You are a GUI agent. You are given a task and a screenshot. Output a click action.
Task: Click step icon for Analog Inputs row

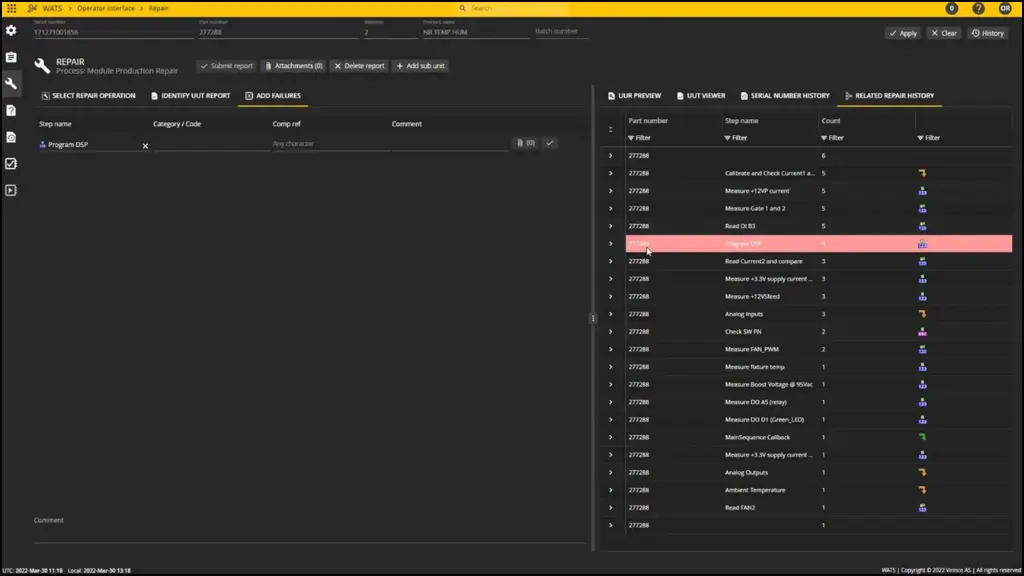pyautogui.click(x=922, y=314)
